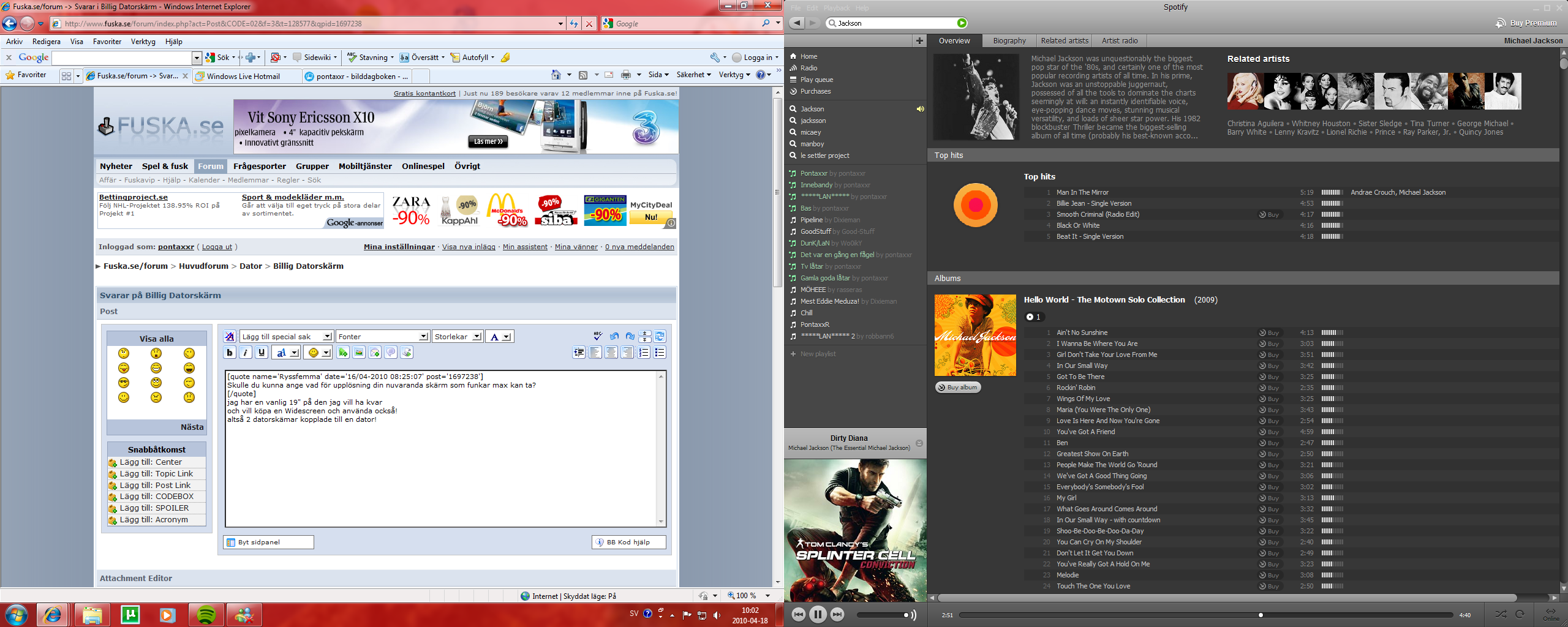Skip to previous track in Spotify
Viewport: 1568px width, 627px height.
[798, 614]
